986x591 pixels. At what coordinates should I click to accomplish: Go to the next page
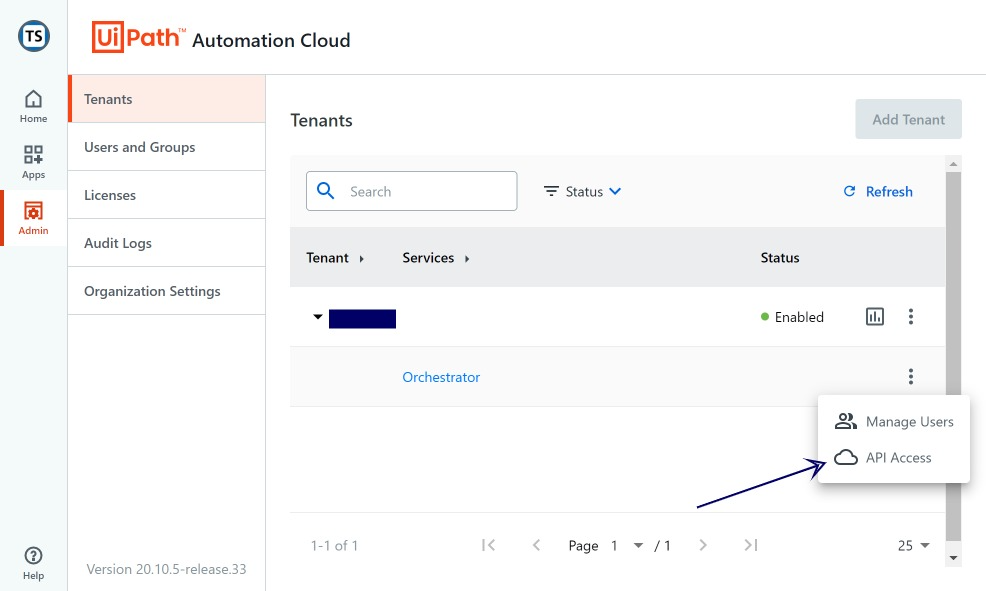pos(703,545)
